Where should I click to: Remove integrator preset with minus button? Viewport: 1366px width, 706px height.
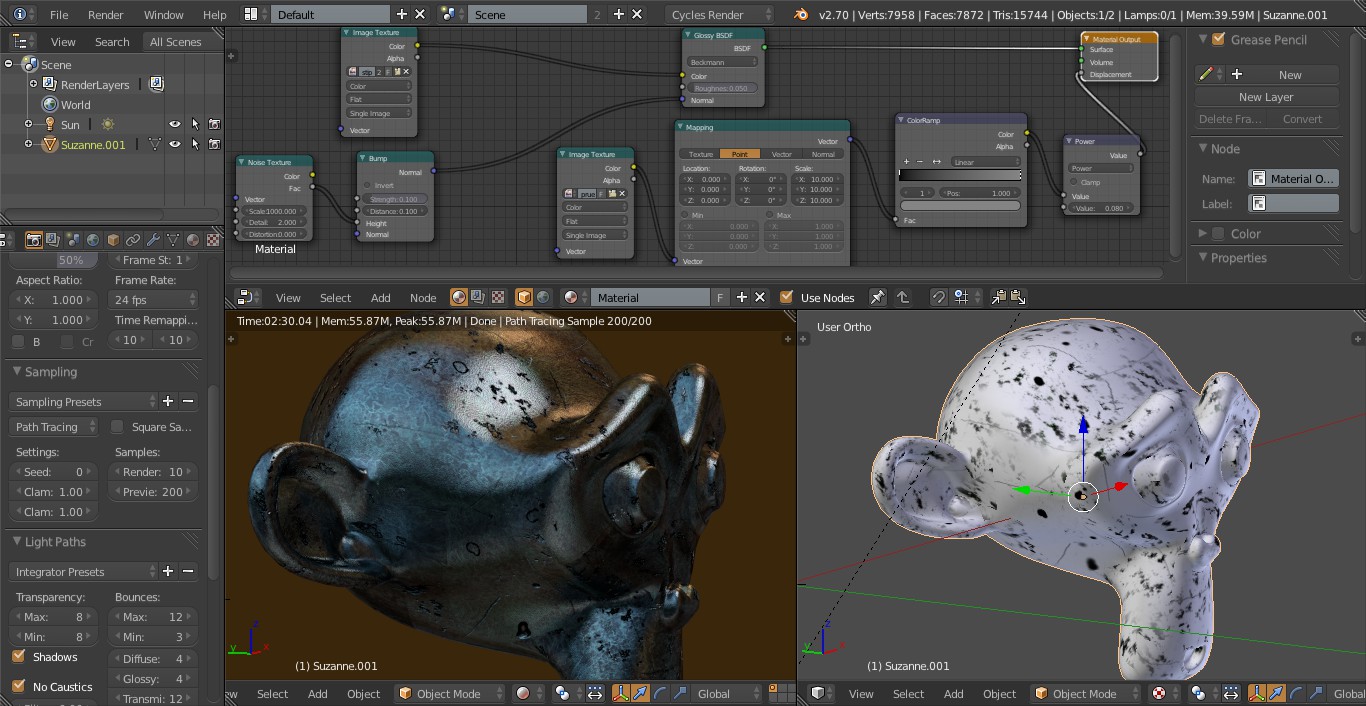coord(188,571)
